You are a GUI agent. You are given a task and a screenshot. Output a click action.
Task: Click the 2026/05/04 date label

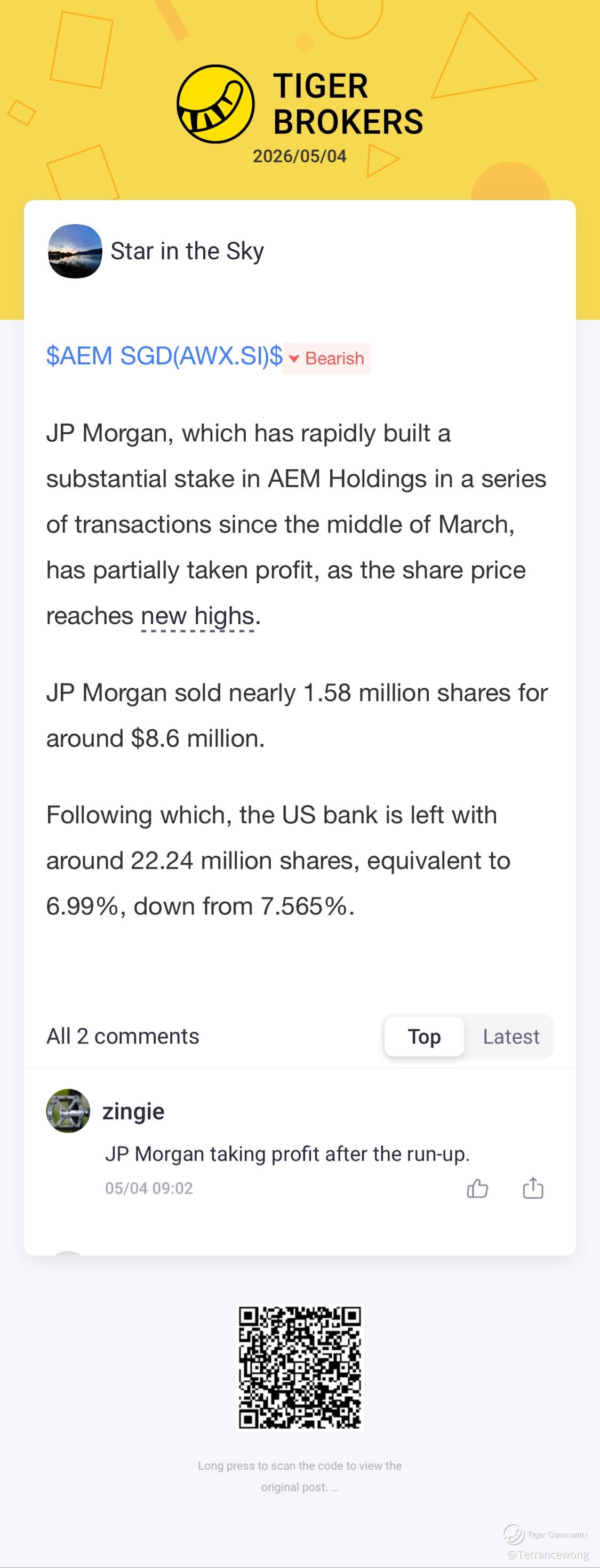pos(299,156)
